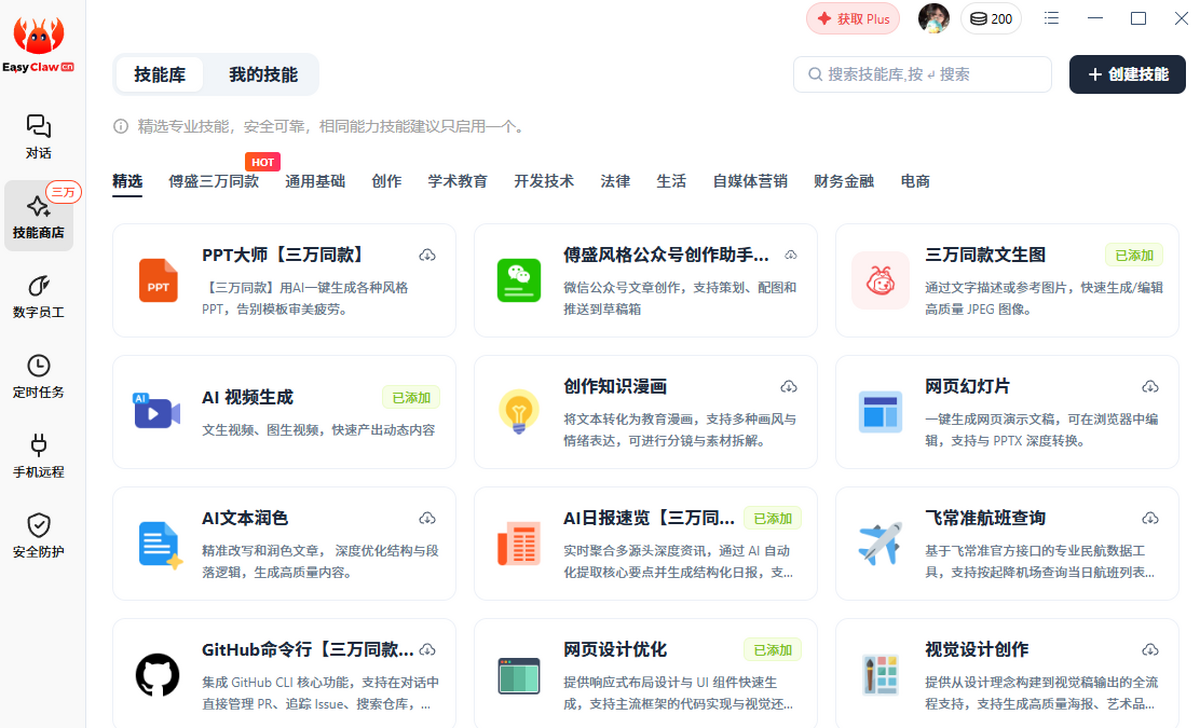The height and width of the screenshot is (728, 1200).
Task: Select the 电商 category tab
Action: (x=915, y=181)
